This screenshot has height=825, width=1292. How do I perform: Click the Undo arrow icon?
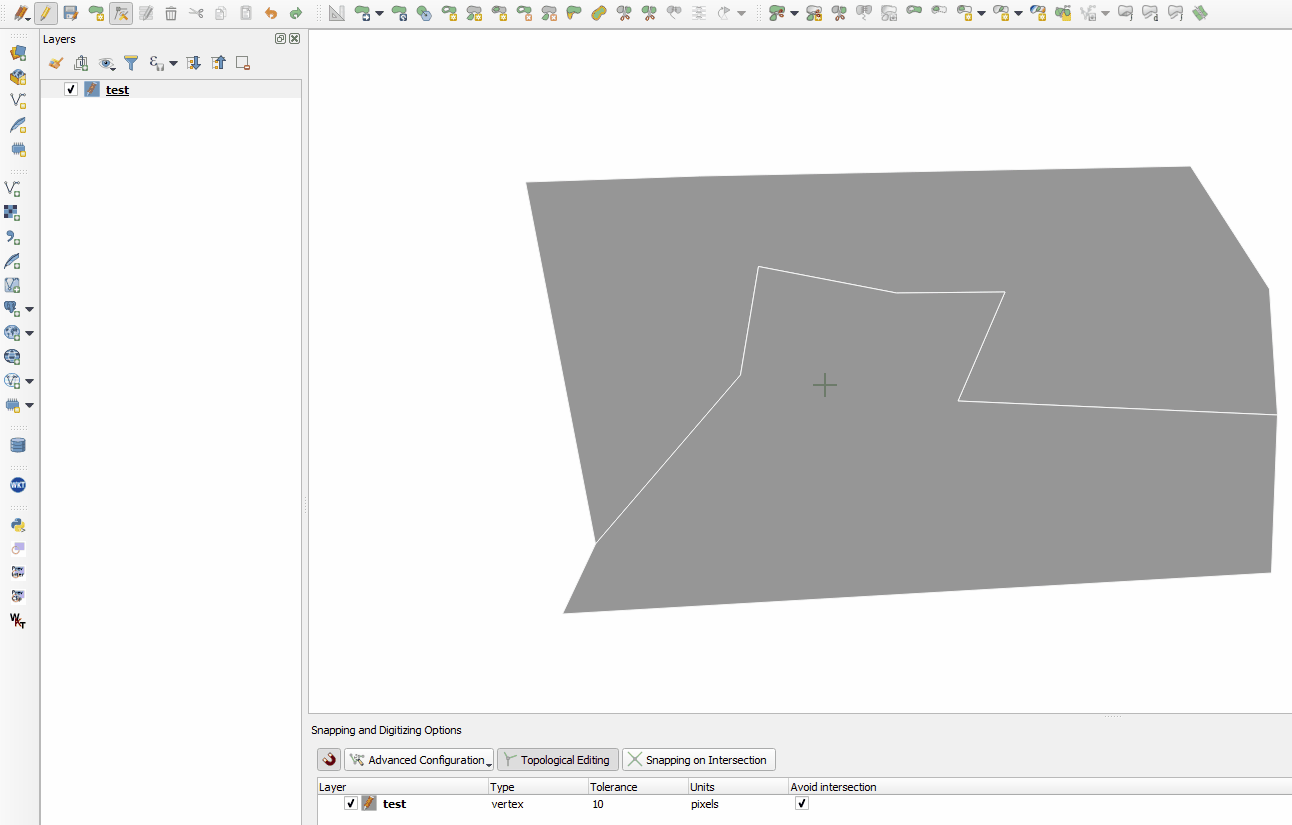[270, 13]
